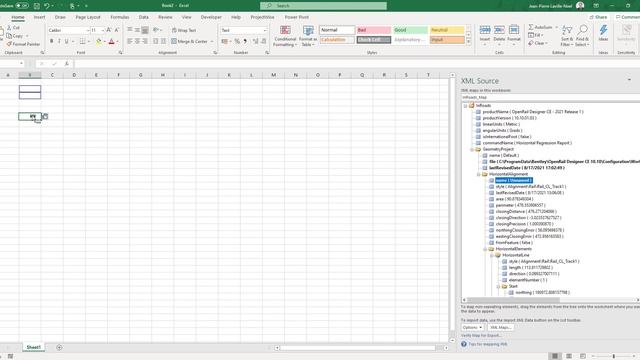The height and width of the screenshot is (360, 640).
Task: Click the Share button
Action: (598, 17)
